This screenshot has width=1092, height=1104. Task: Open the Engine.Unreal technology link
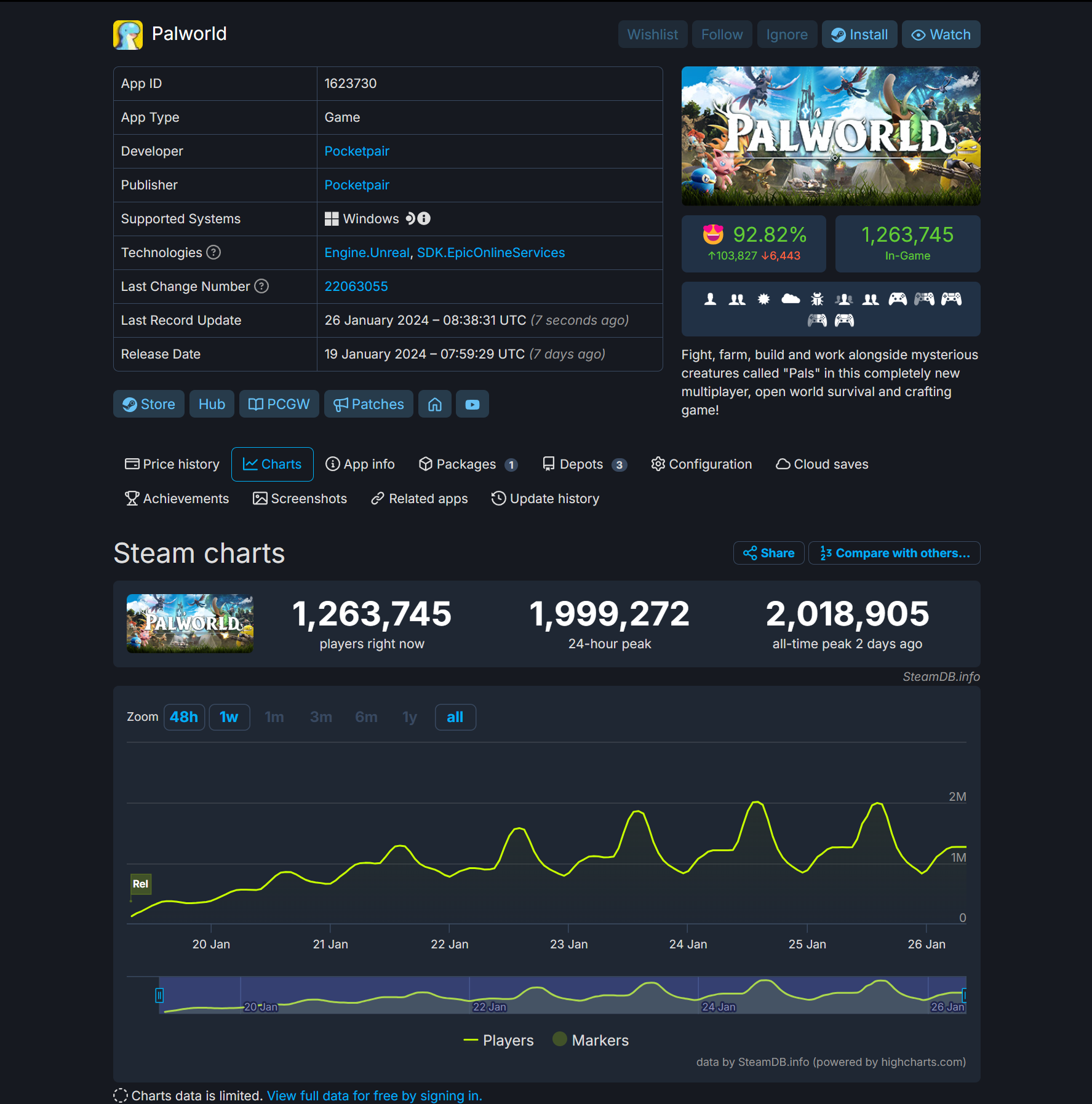367,253
